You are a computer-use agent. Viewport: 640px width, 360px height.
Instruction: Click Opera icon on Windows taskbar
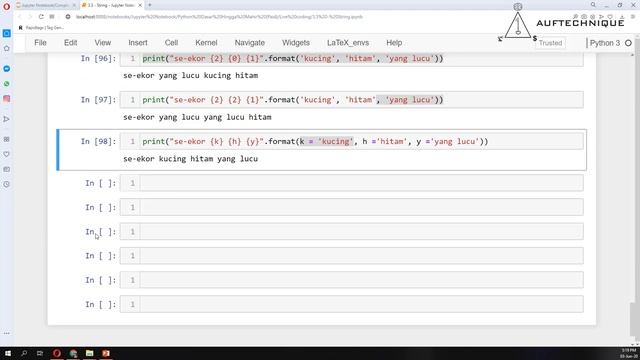click(57, 353)
